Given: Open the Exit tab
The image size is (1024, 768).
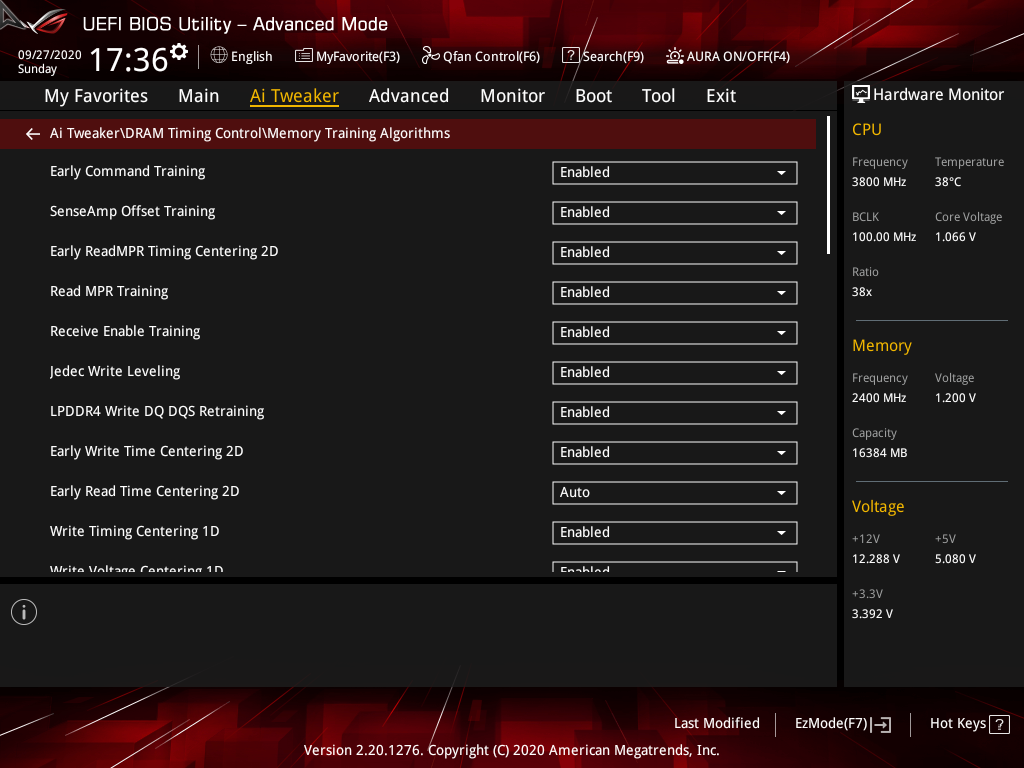Looking at the screenshot, I should [721, 96].
